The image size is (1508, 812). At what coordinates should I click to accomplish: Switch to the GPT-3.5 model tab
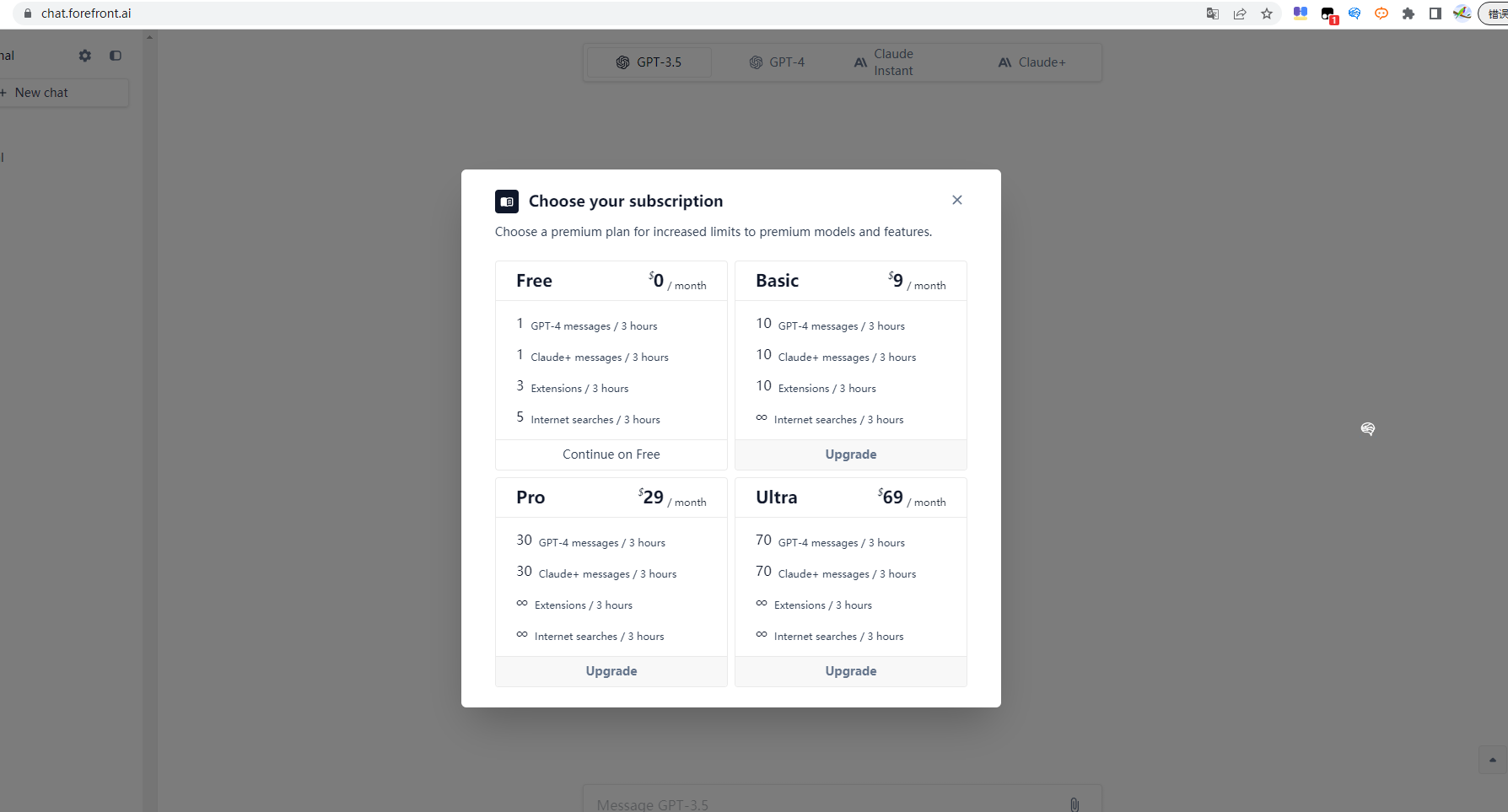(x=649, y=62)
